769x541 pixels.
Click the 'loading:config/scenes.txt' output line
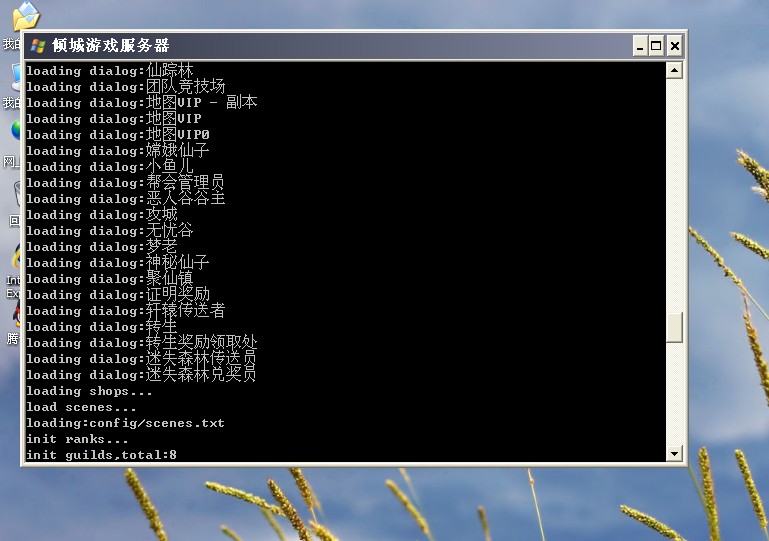click(x=125, y=423)
